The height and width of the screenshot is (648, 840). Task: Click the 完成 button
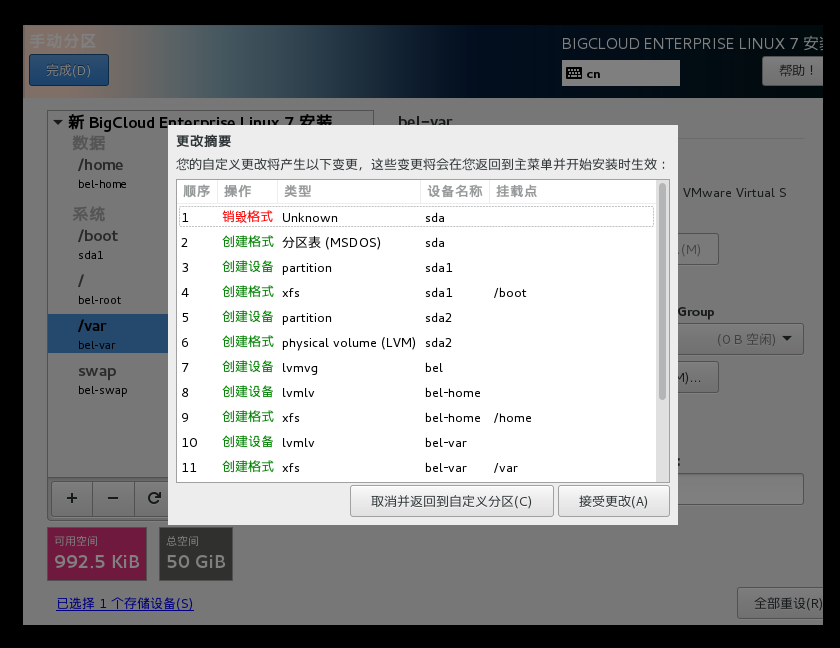[x=68, y=70]
